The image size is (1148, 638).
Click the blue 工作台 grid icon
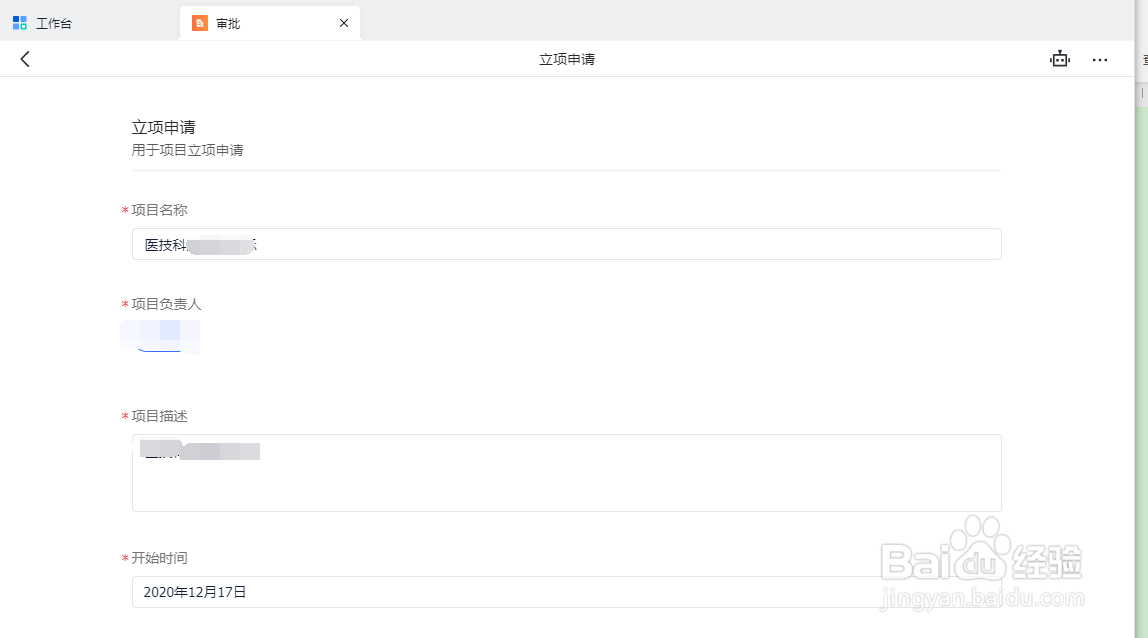pos(20,23)
